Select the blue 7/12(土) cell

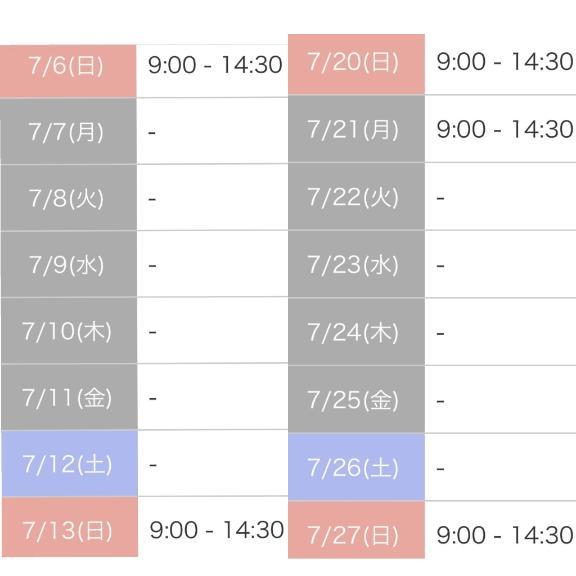point(69,464)
